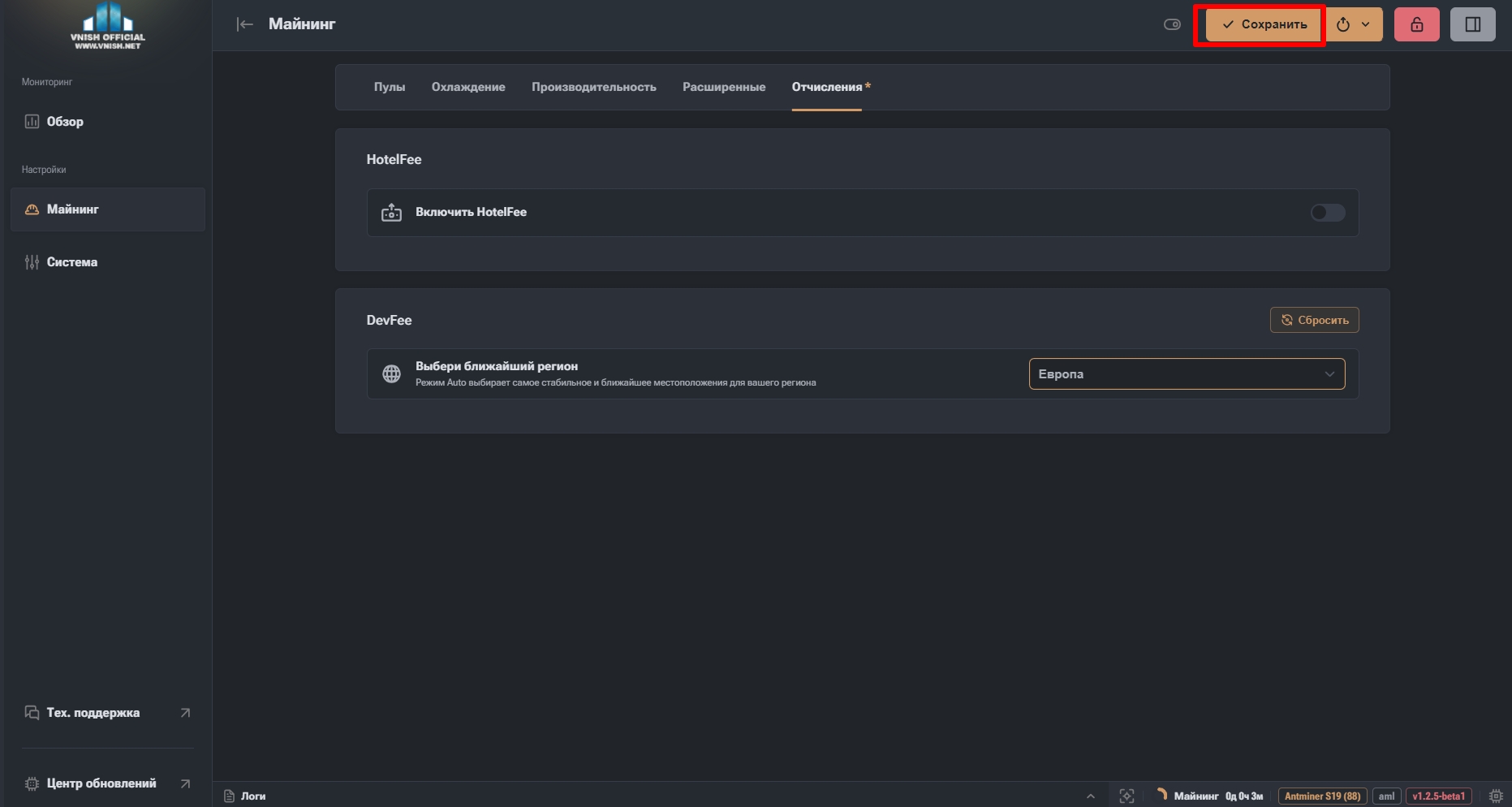Select the Отчисления tab

pyautogui.click(x=827, y=87)
